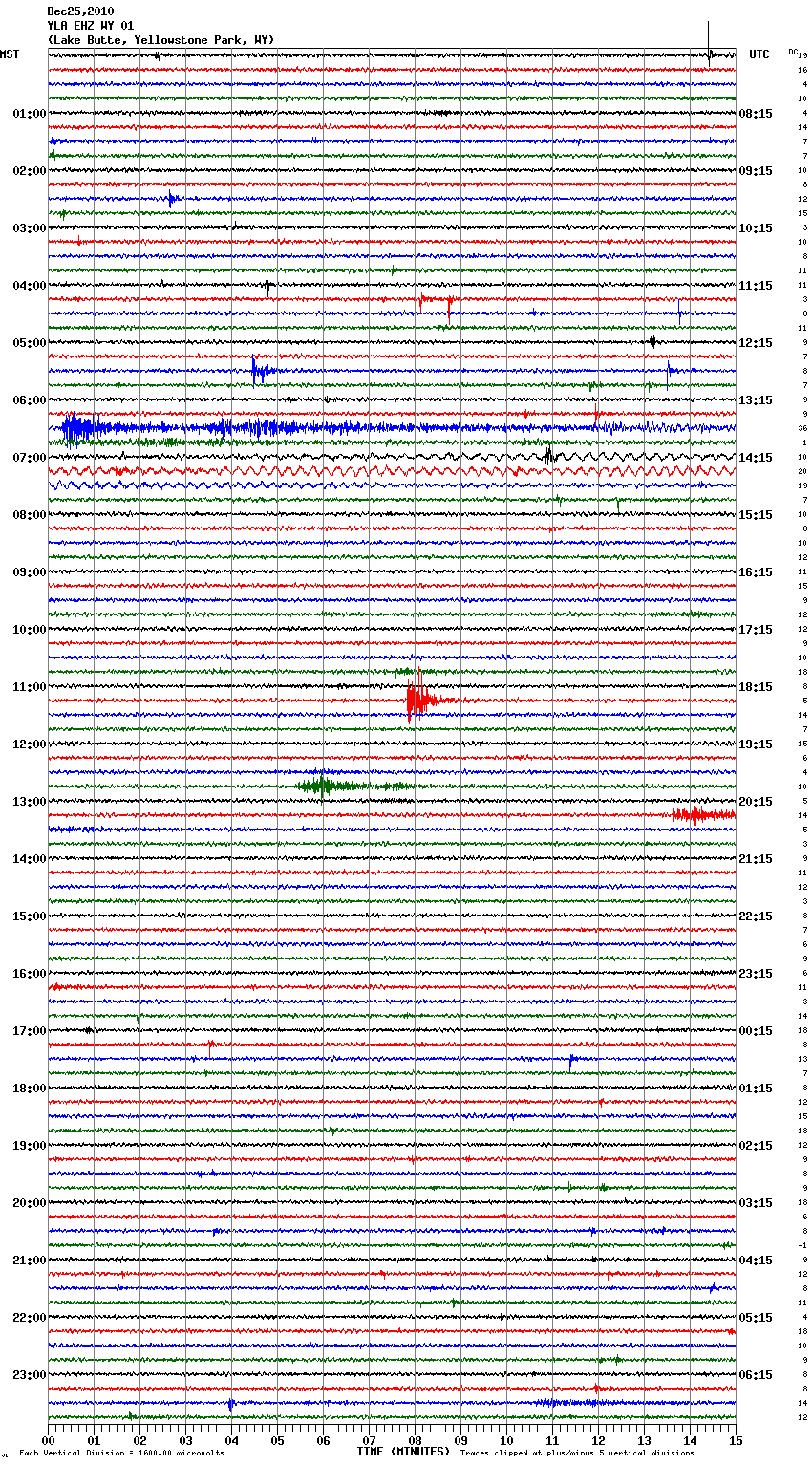Click the TIME (MINUTES) axis title
812x1466 pixels.
403,1452
